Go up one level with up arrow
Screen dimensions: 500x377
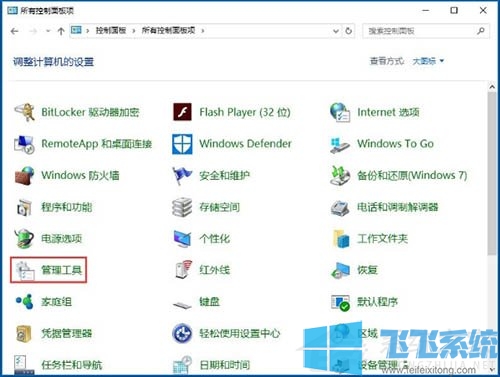coord(61,31)
